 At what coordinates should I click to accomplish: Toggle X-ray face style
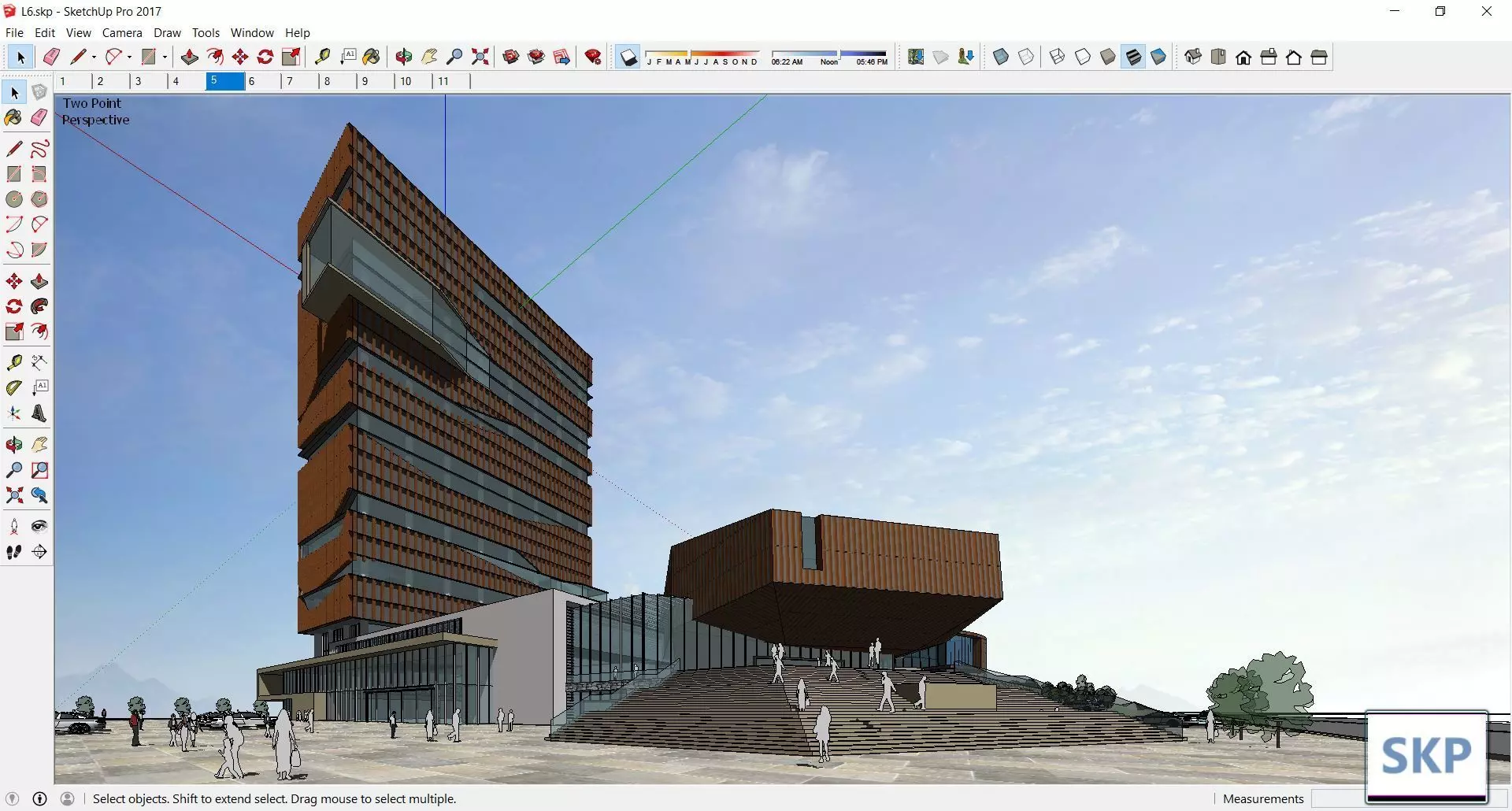click(x=1001, y=57)
